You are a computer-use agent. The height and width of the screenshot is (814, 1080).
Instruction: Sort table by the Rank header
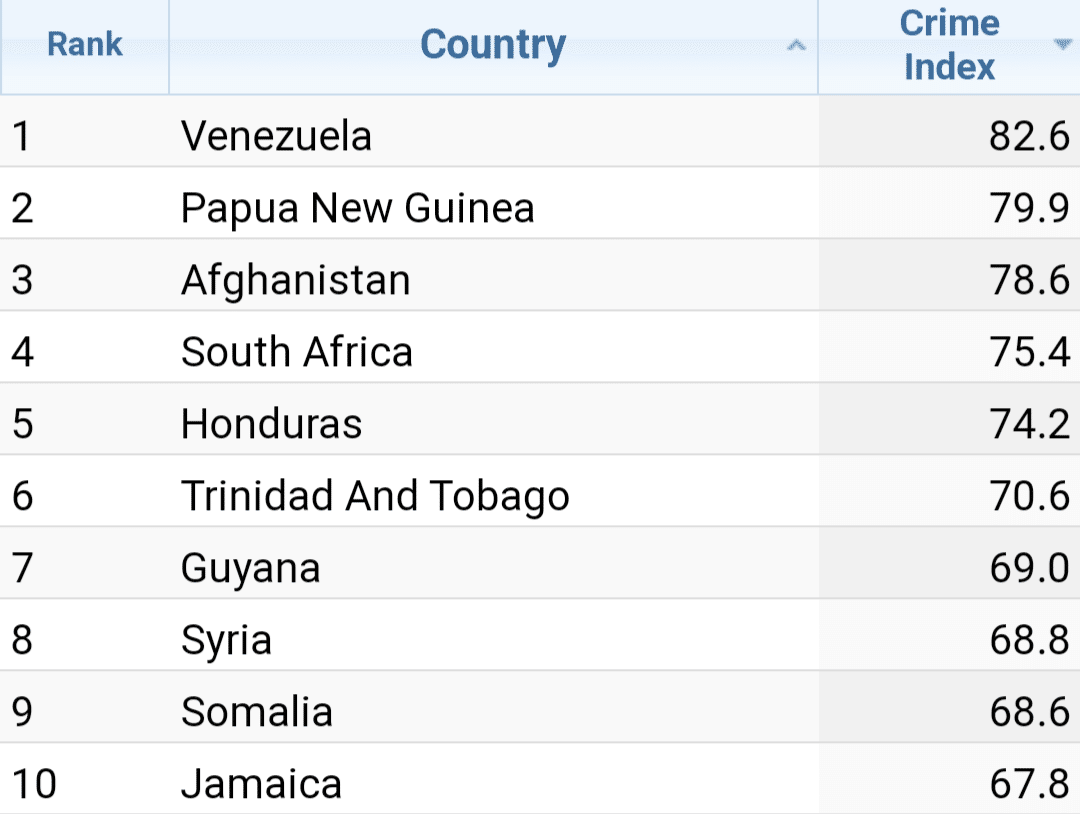(85, 45)
